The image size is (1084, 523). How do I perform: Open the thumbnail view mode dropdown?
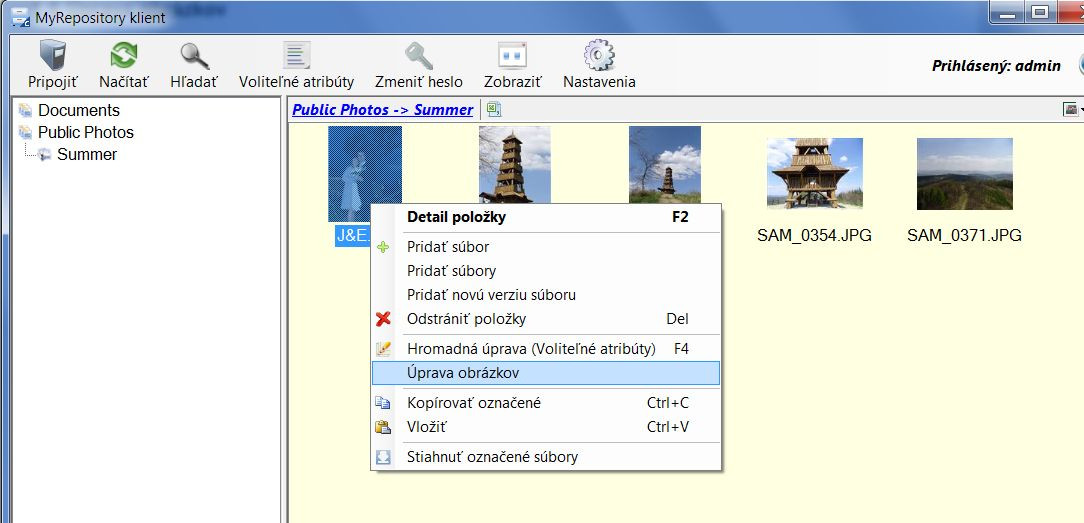click(1072, 109)
